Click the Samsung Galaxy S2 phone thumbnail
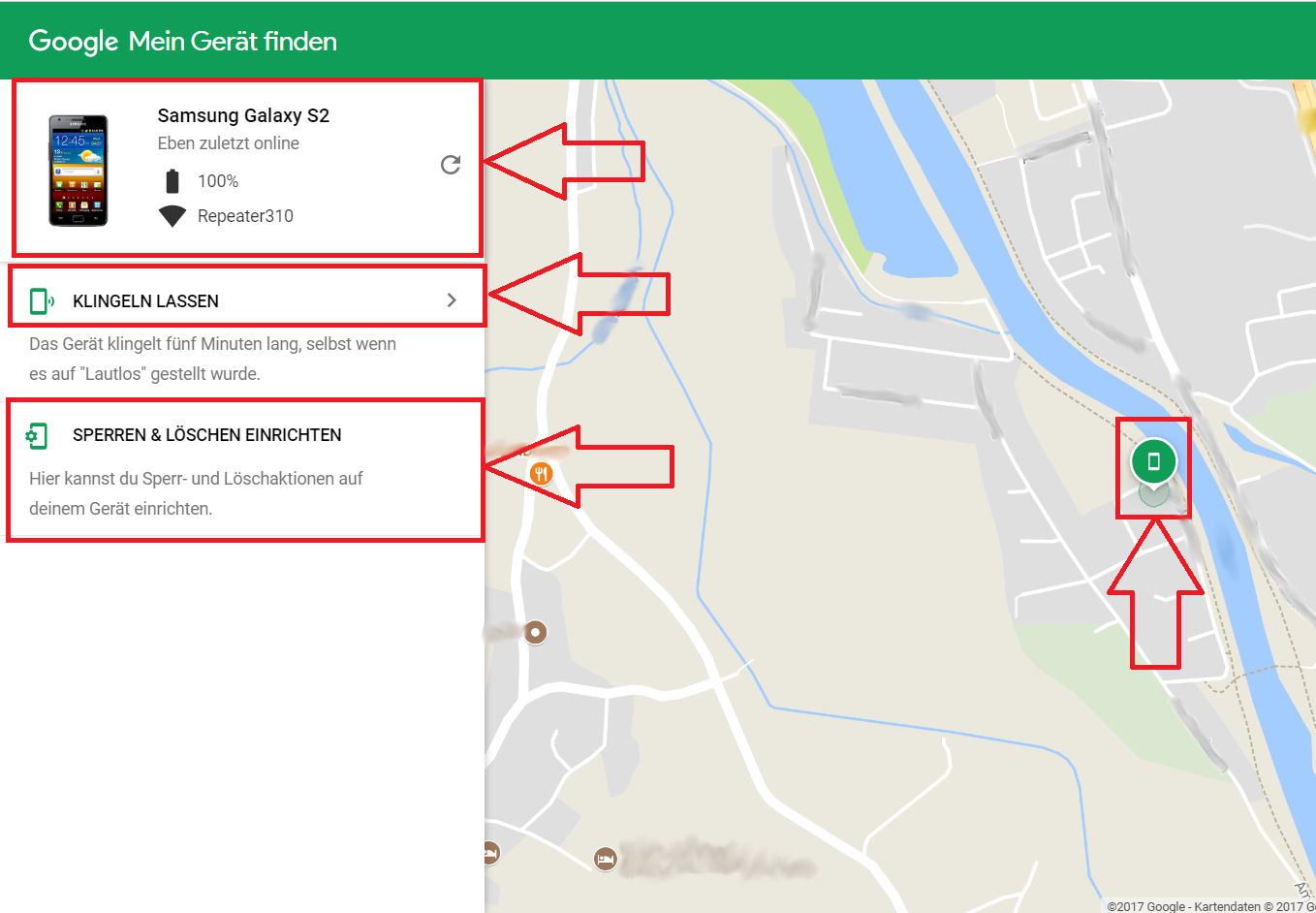The image size is (1316, 913). 78,171
